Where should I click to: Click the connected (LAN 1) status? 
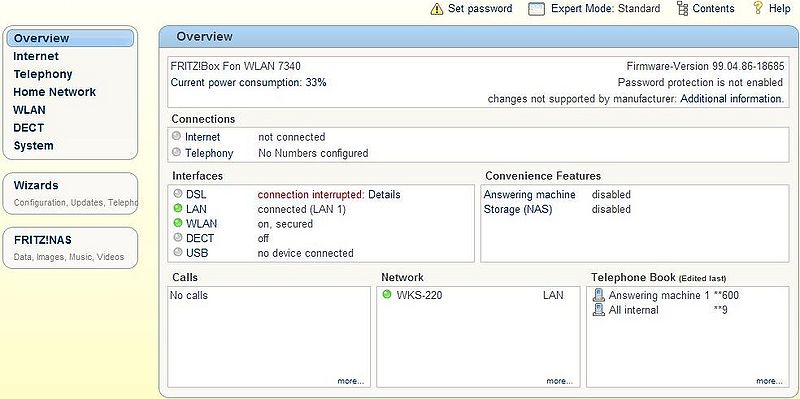click(x=302, y=209)
